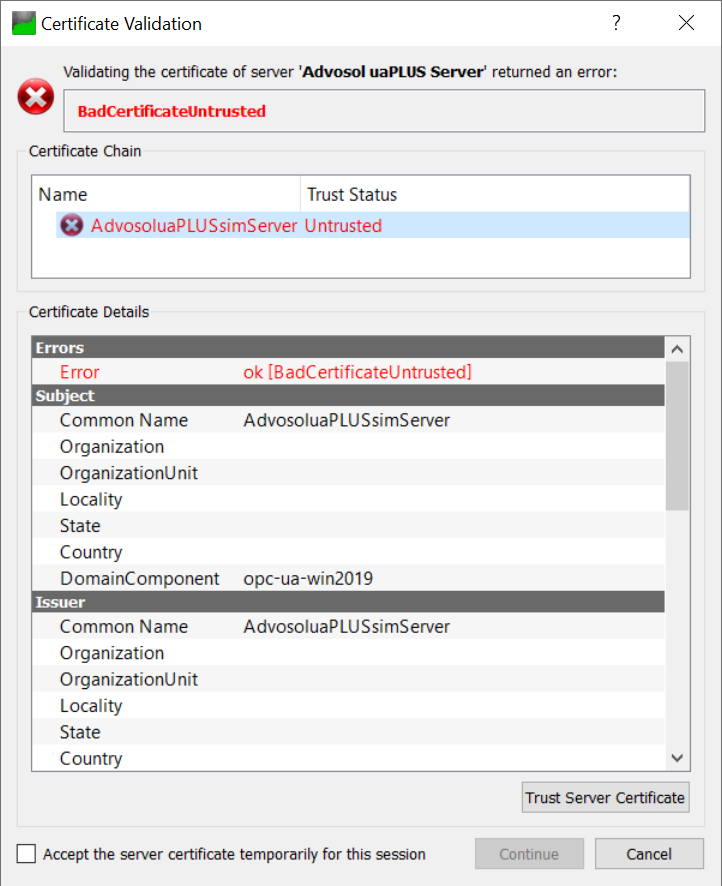
Task: Select the Issuer State row
Action: click(x=348, y=732)
